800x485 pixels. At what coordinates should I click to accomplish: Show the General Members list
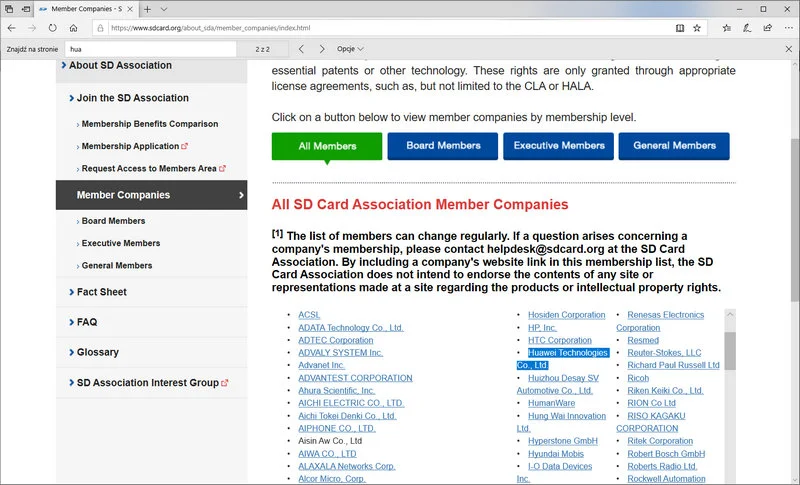(674, 146)
